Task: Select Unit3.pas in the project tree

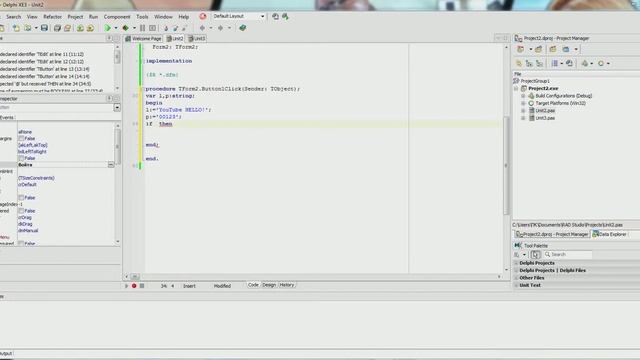Action: point(545,118)
